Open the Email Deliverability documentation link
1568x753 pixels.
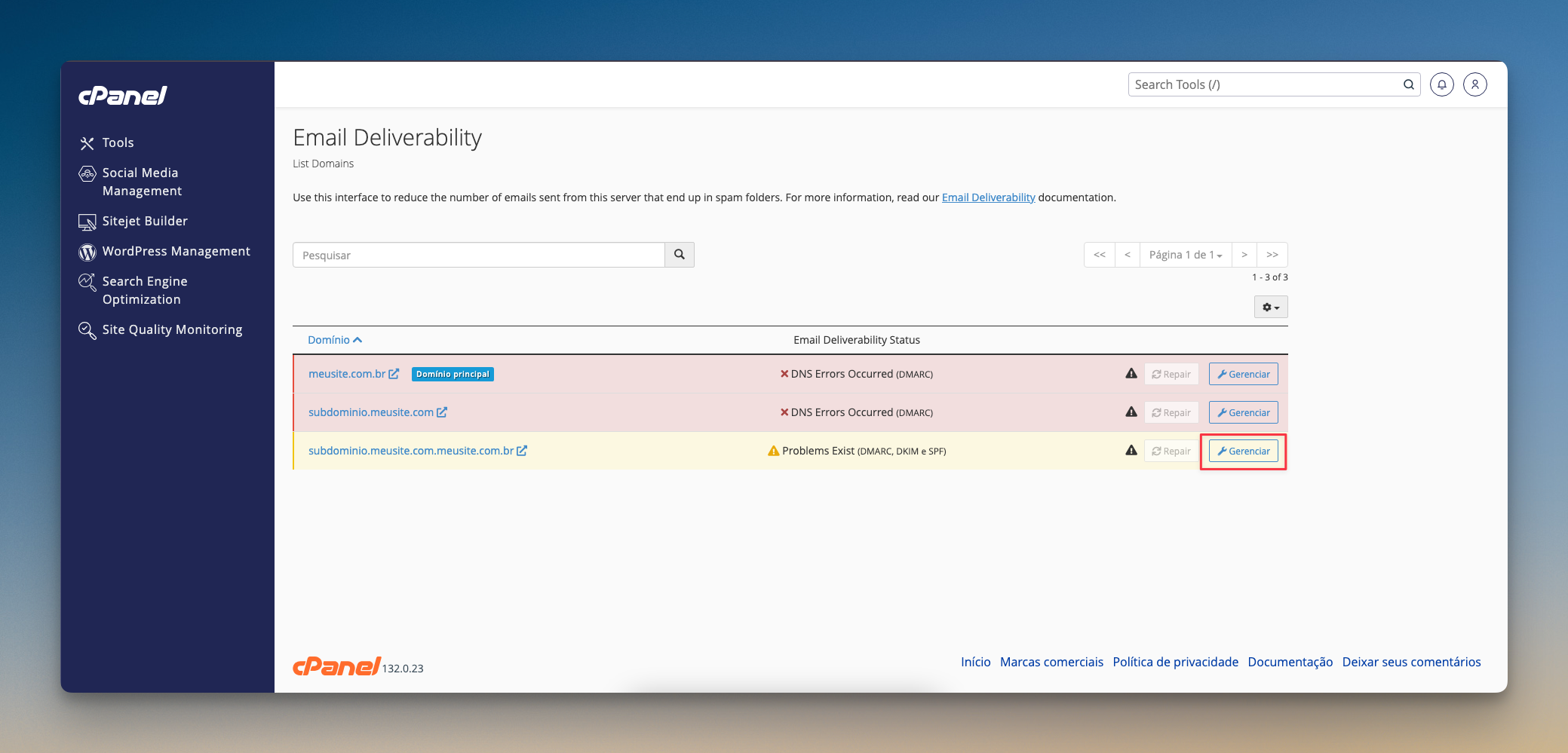988,197
